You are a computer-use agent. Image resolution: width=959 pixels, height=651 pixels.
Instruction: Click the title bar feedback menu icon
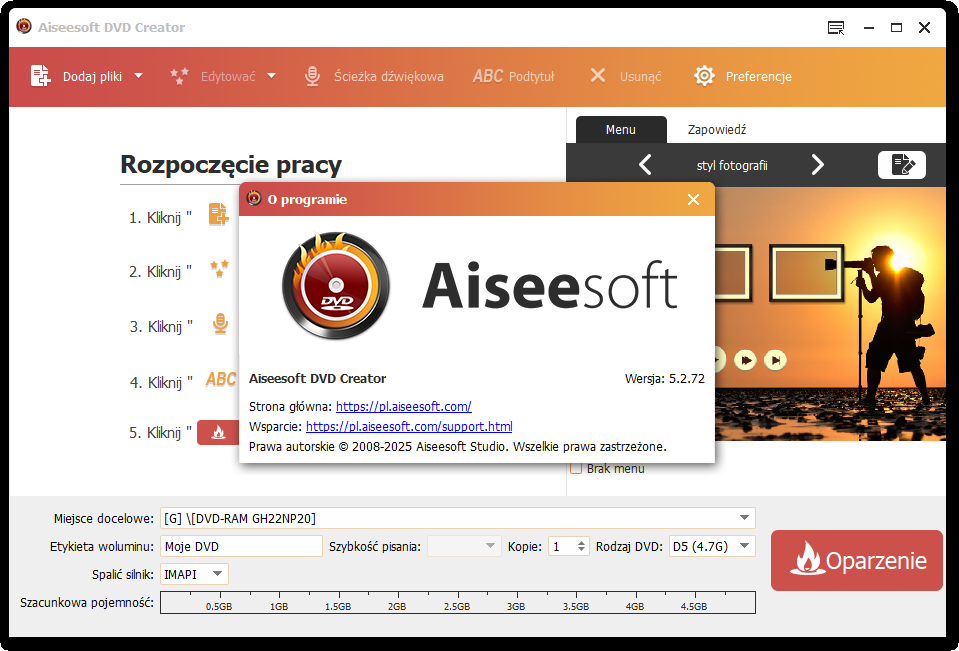(x=835, y=28)
